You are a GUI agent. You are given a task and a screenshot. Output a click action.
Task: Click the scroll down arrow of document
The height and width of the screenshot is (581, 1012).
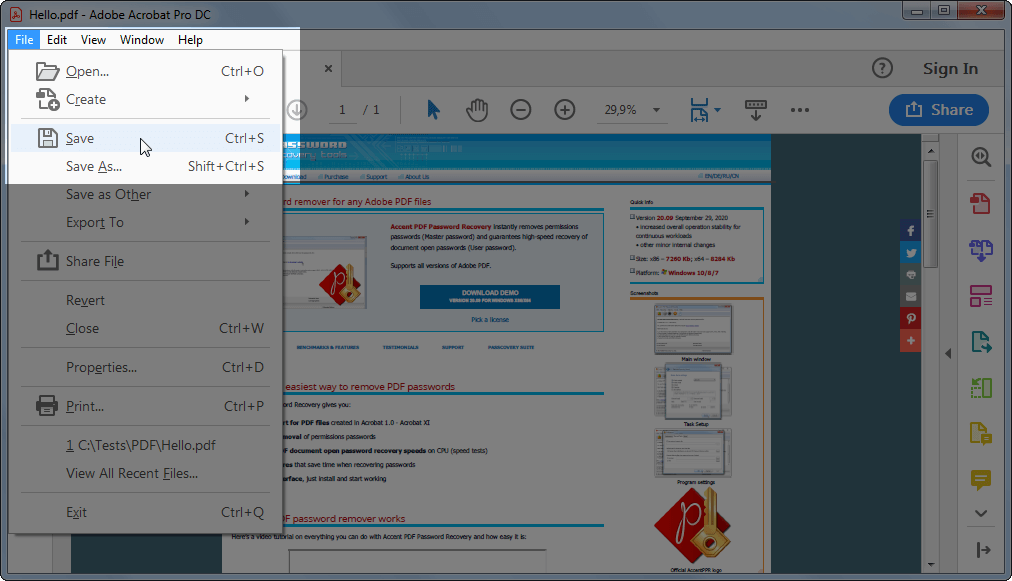[931, 565]
